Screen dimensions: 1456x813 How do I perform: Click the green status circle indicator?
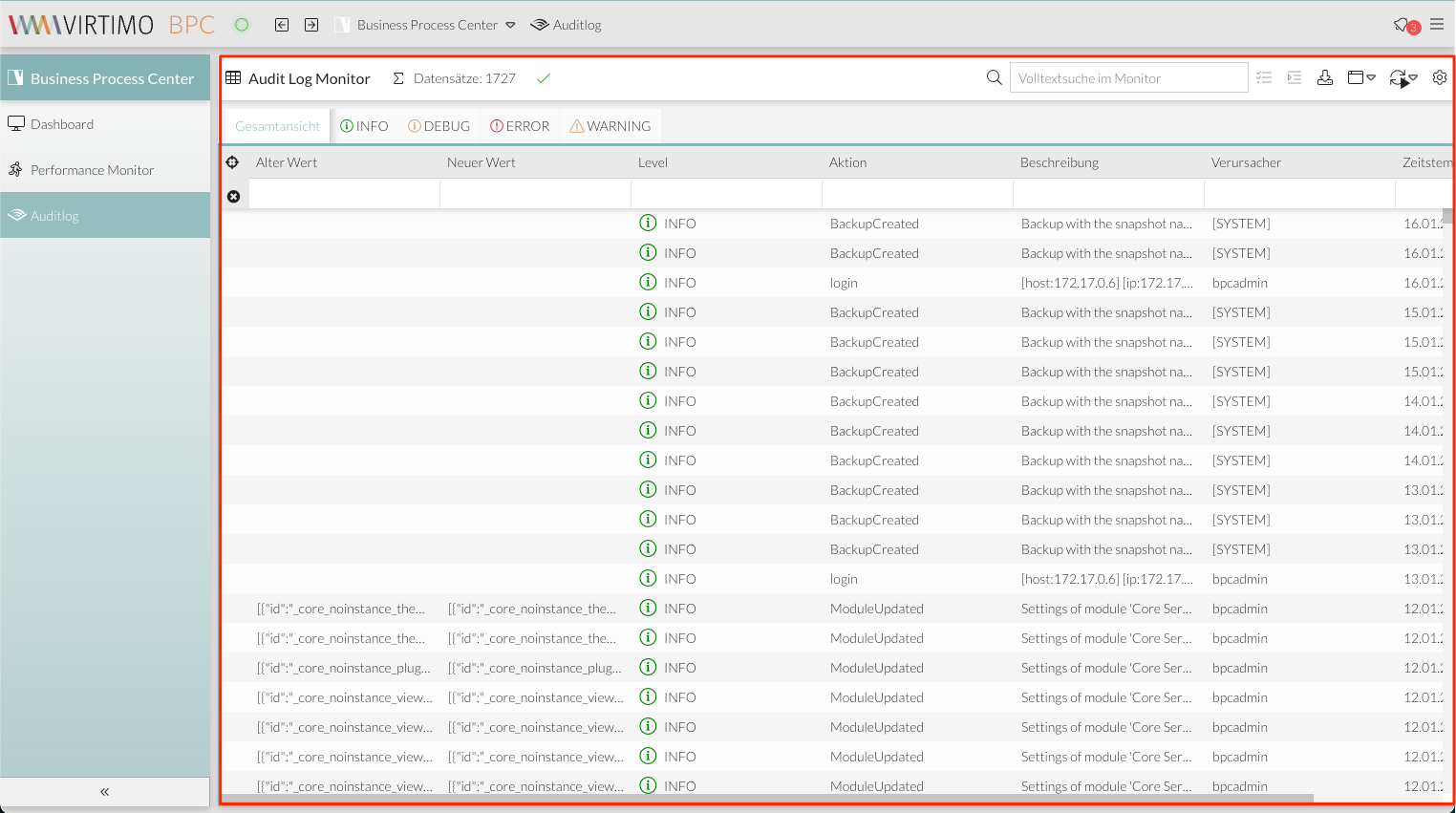[242, 25]
